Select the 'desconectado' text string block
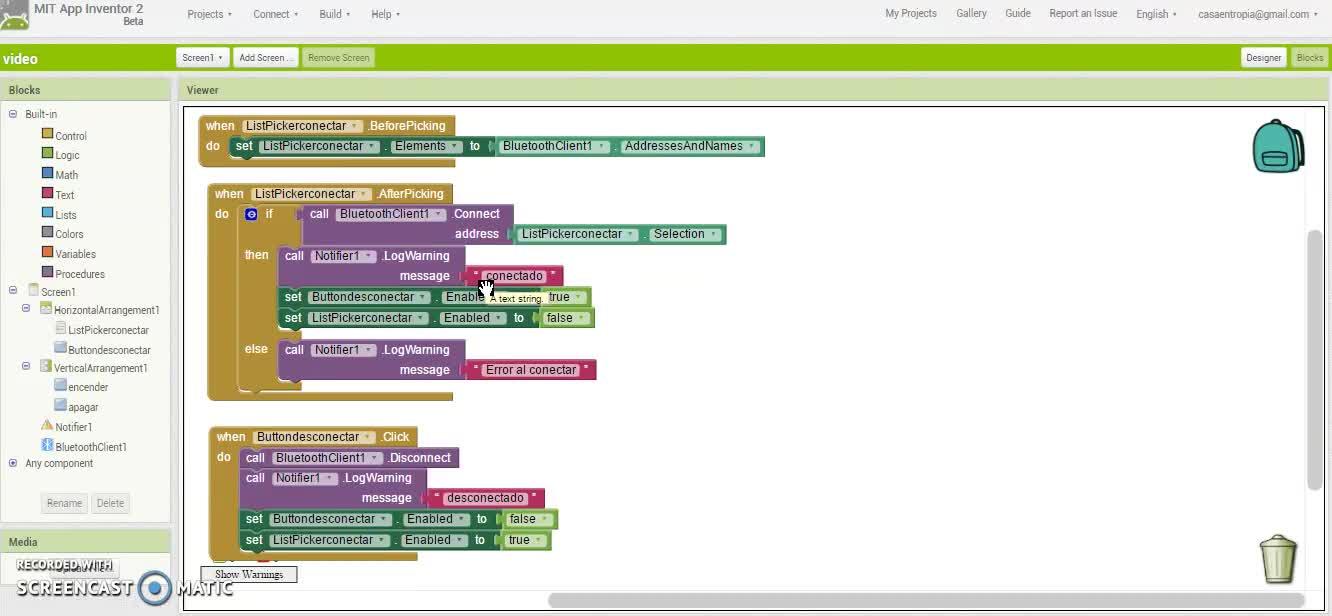The image size is (1332, 616). (485, 498)
